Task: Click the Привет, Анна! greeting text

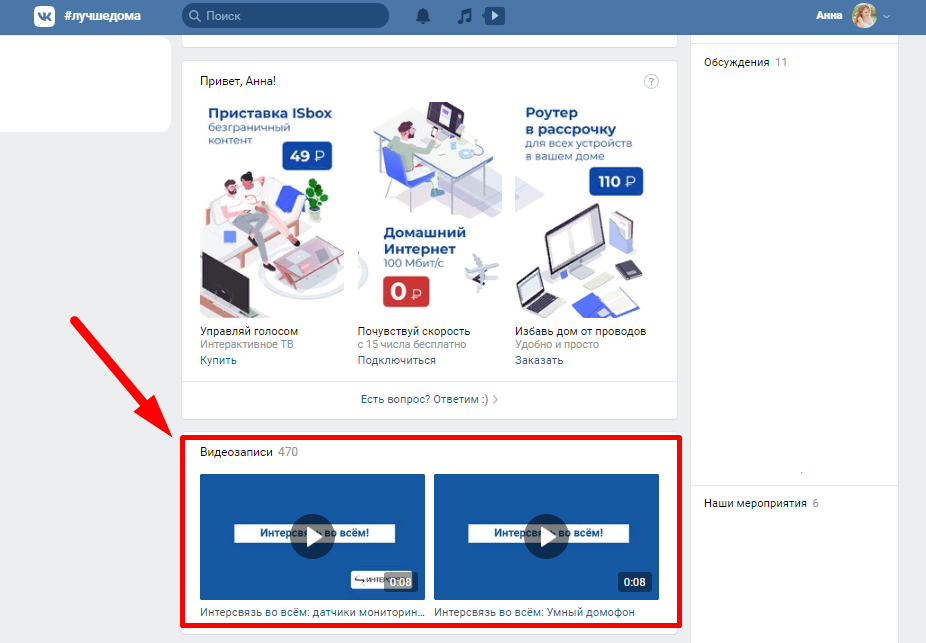Action: click(x=237, y=81)
